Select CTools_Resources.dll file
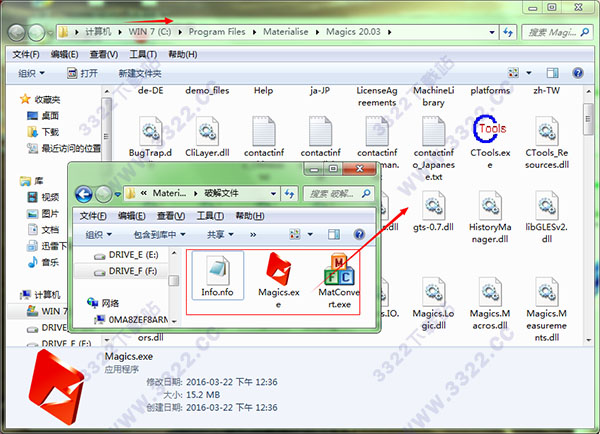 547,142
